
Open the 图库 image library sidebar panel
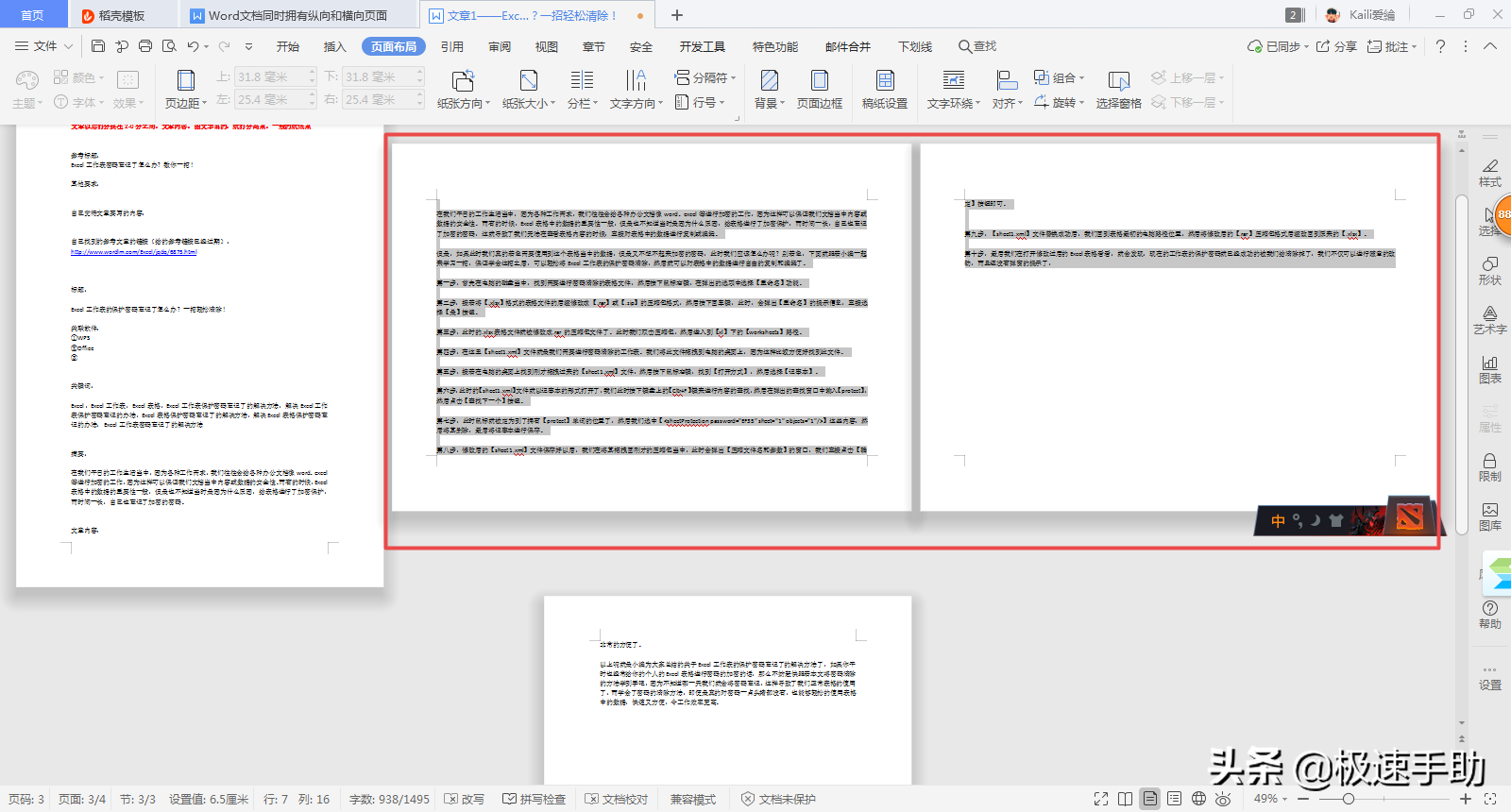point(1490,516)
